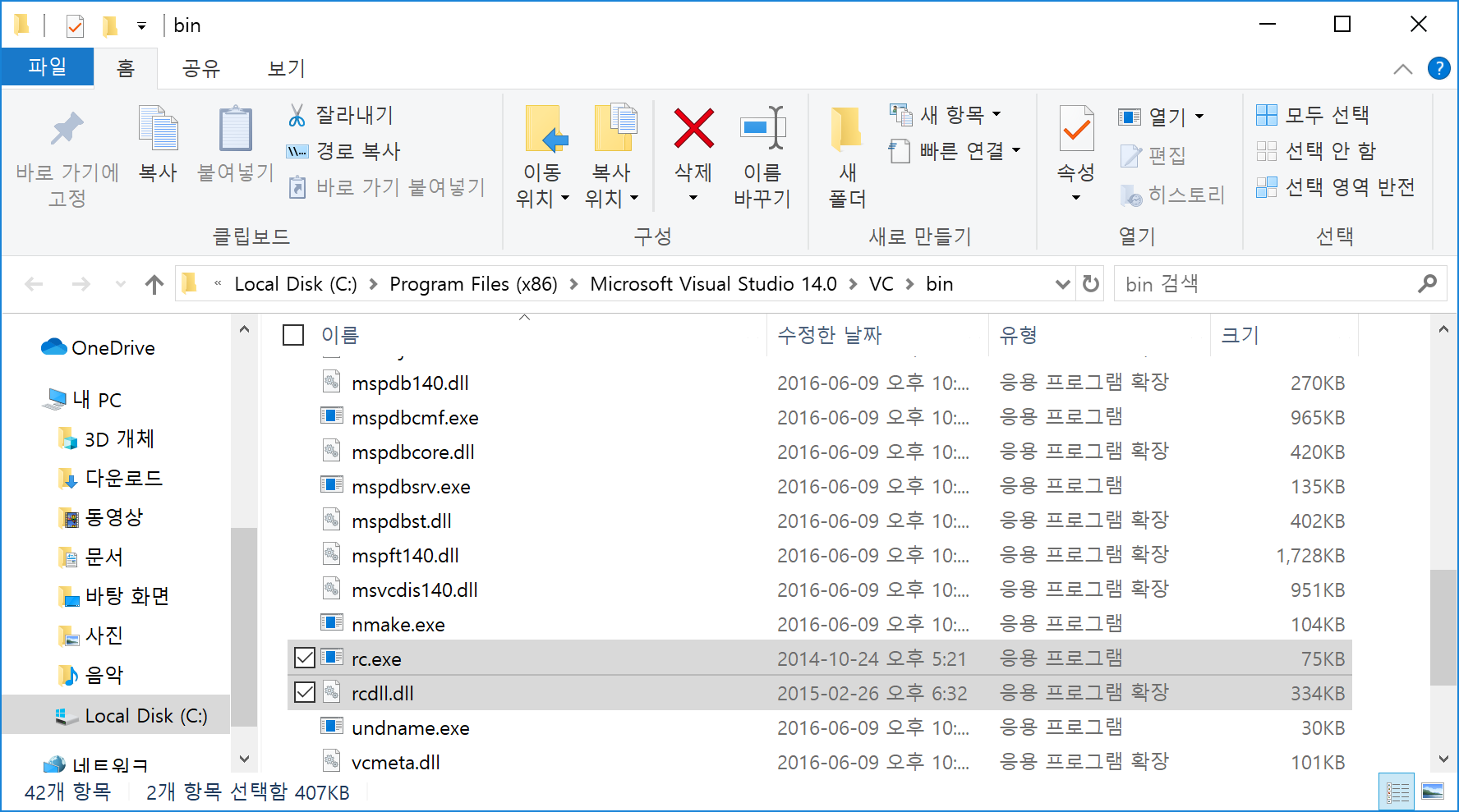Image resolution: width=1459 pixels, height=812 pixels.
Task: Expand the breadcrumb overflow double-chevron
Action: coord(218,284)
